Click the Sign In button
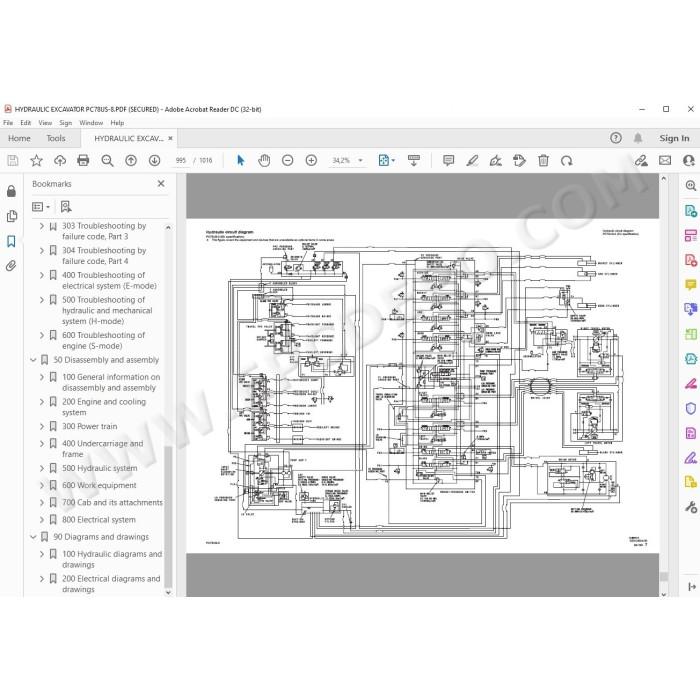 pos(674,138)
